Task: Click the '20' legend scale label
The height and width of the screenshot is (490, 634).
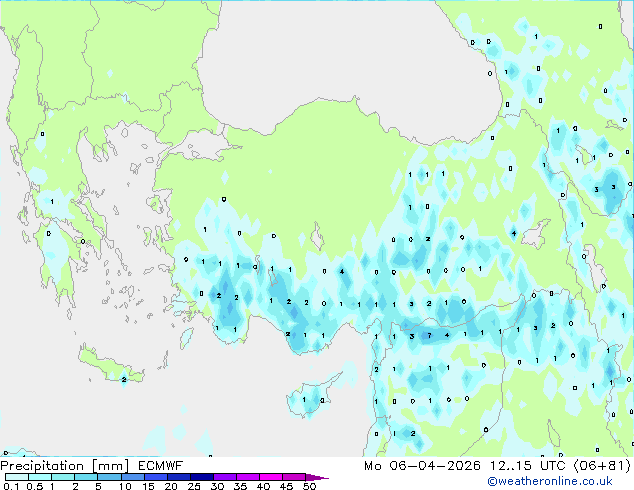Action: pyautogui.click(x=171, y=486)
